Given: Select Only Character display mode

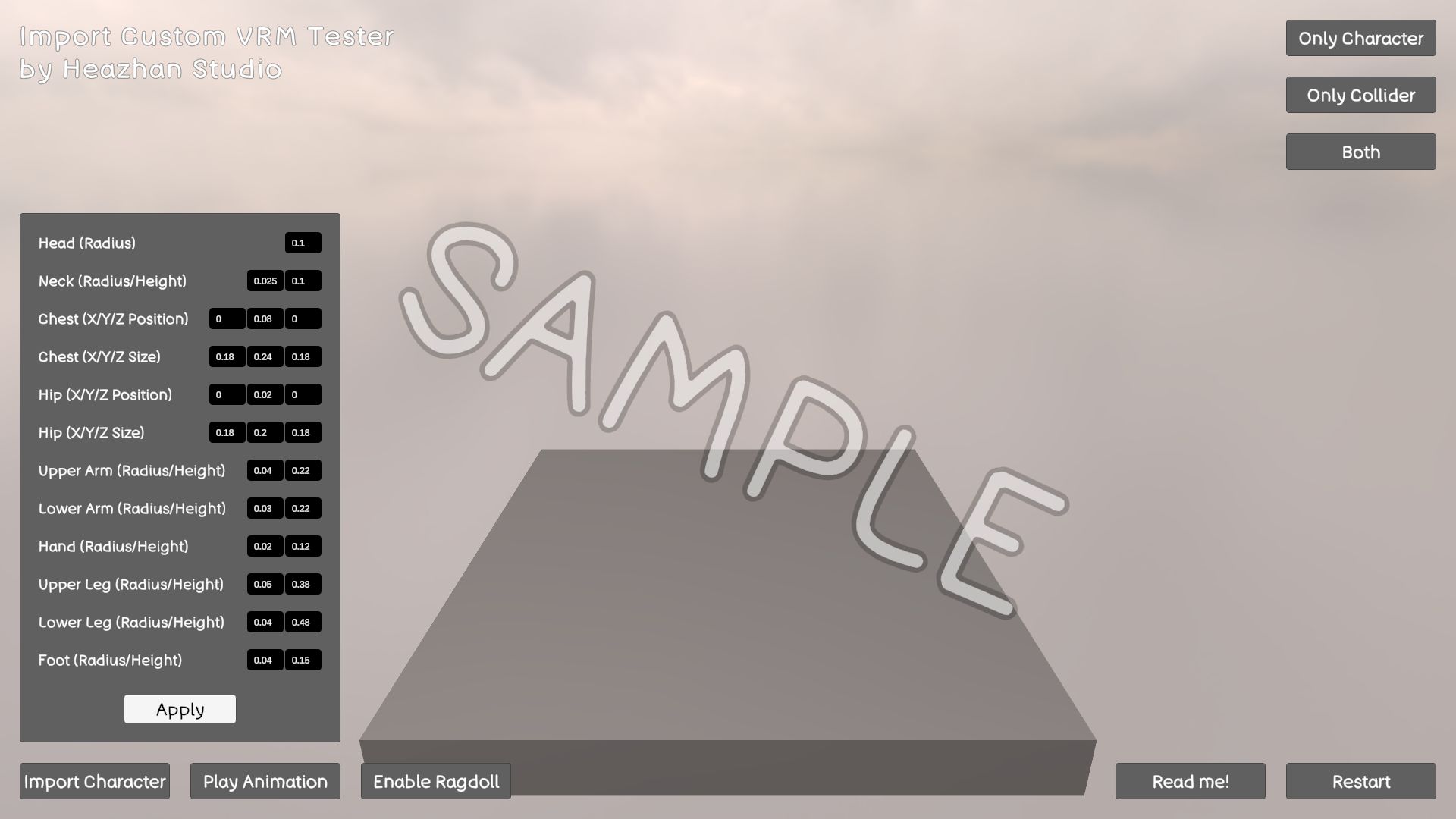Looking at the screenshot, I should coord(1361,37).
